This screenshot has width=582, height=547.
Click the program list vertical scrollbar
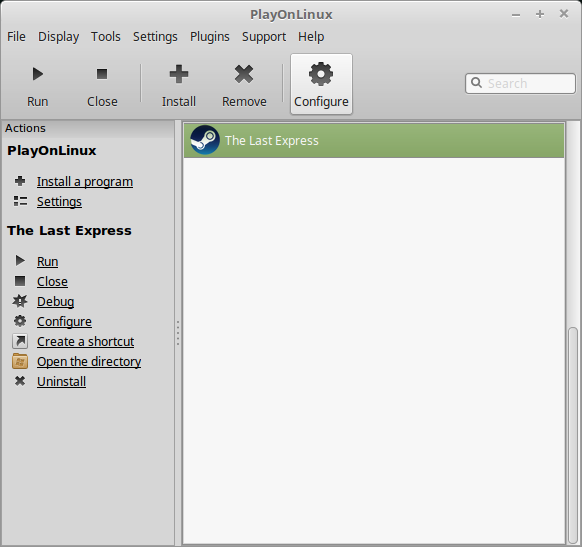click(573, 435)
